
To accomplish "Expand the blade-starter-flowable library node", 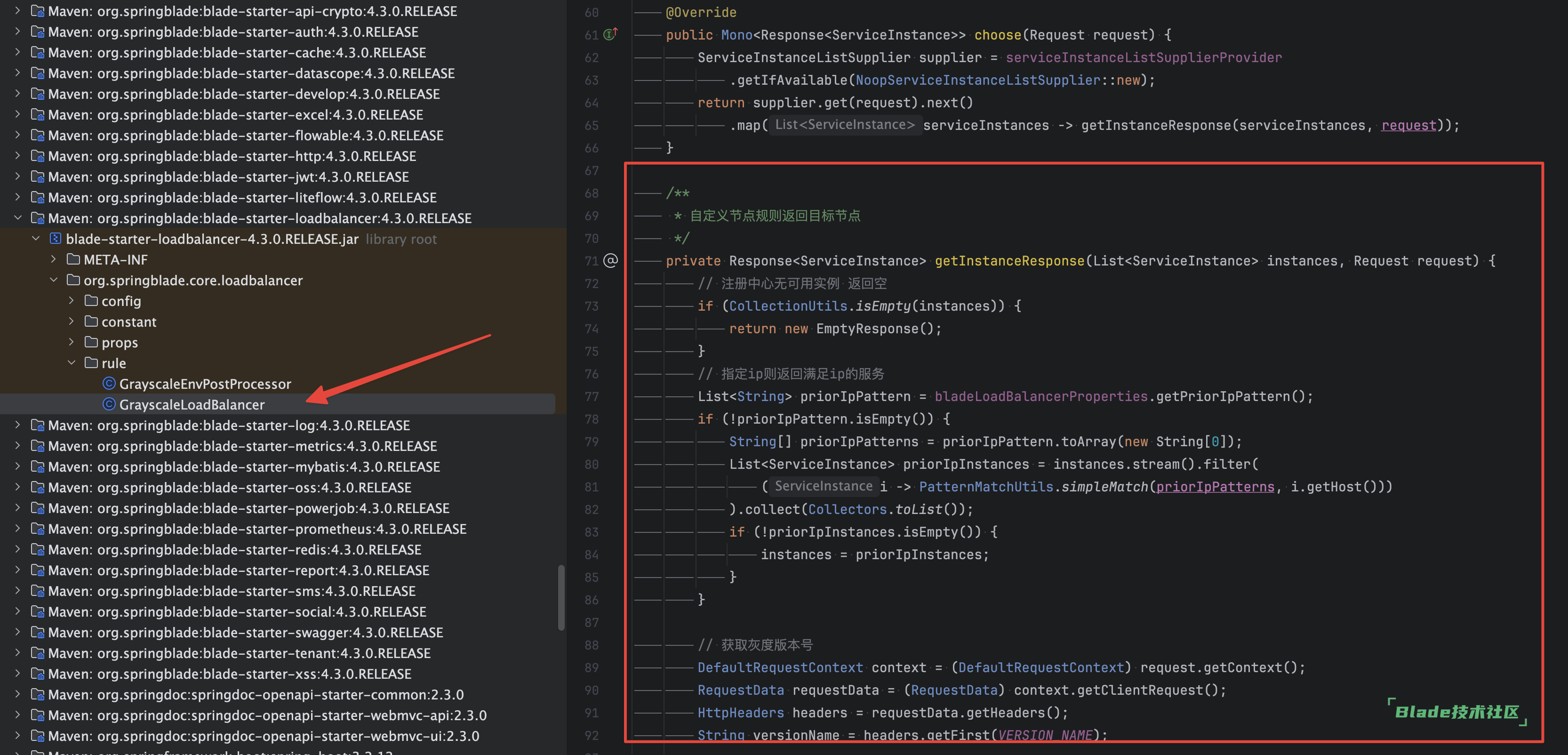I will pyautogui.click(x=18, y=135).
